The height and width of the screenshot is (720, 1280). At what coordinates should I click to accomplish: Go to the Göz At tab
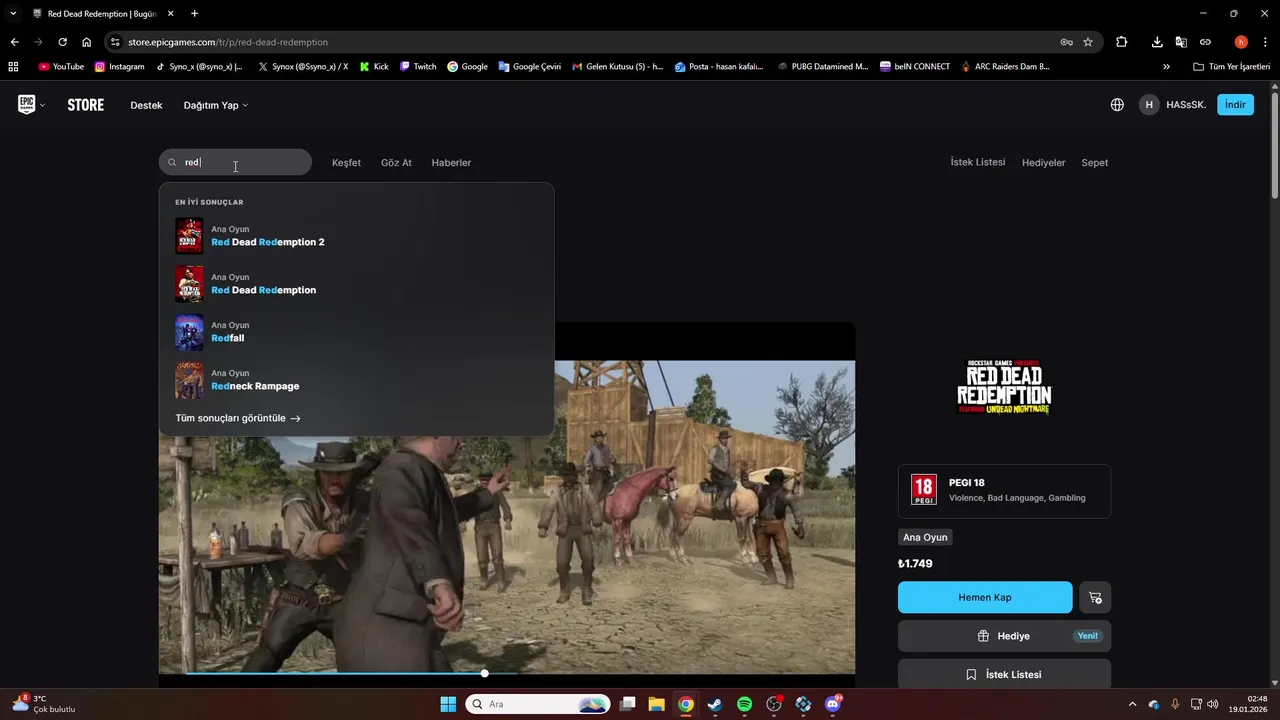coord(396,162)
